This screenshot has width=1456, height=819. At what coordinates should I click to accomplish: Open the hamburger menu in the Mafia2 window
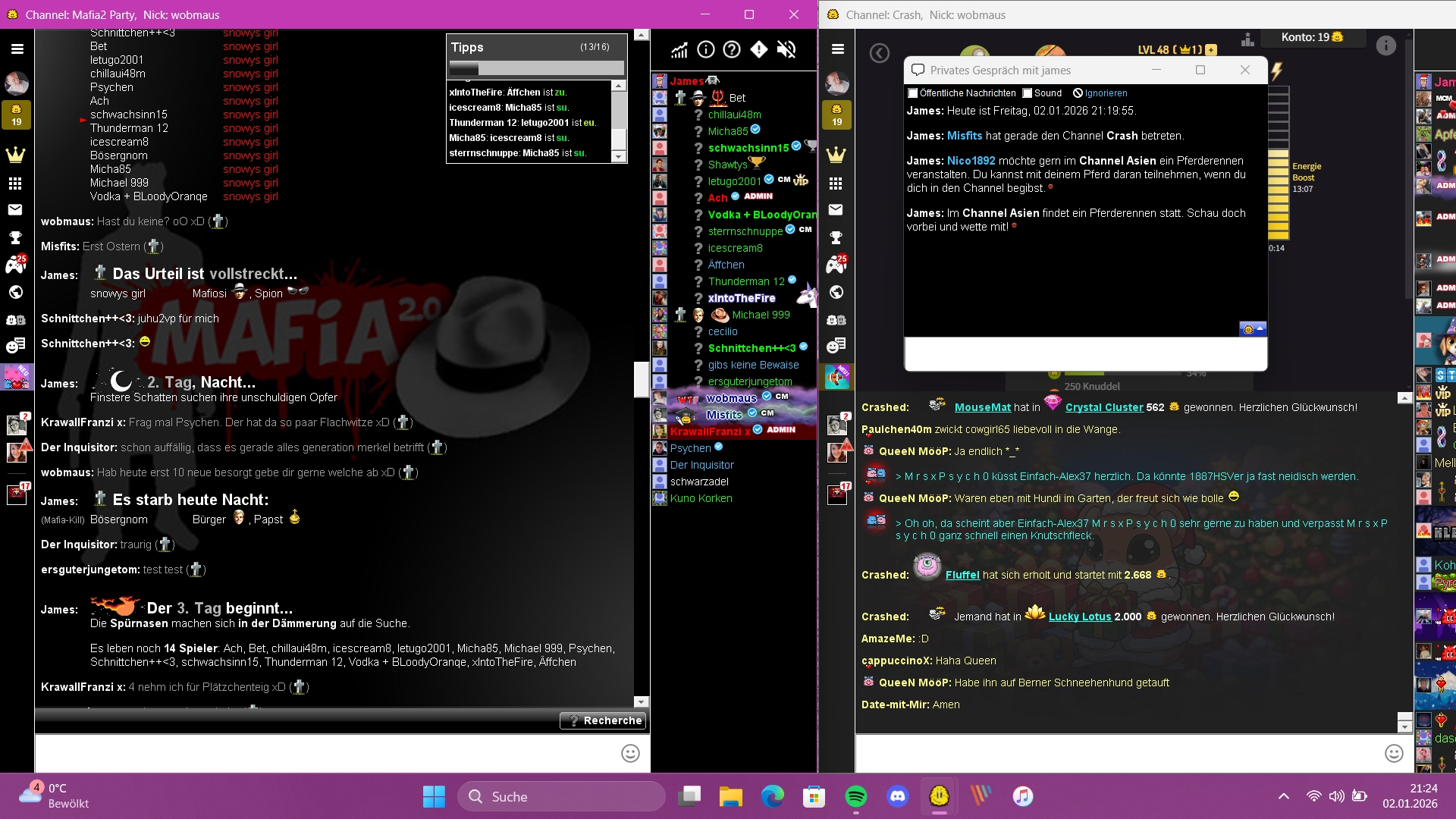(x=17, y=49)
